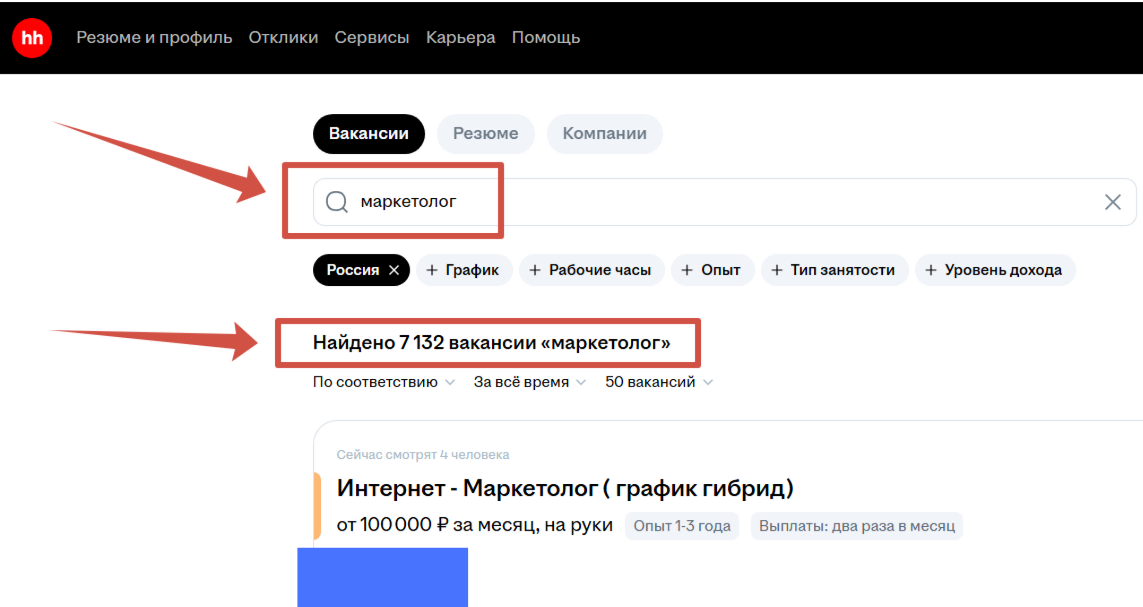Expand the По соответствию sort dropdown
The width and height of the screenshot is (1143, 607).
tap(384, 382)
